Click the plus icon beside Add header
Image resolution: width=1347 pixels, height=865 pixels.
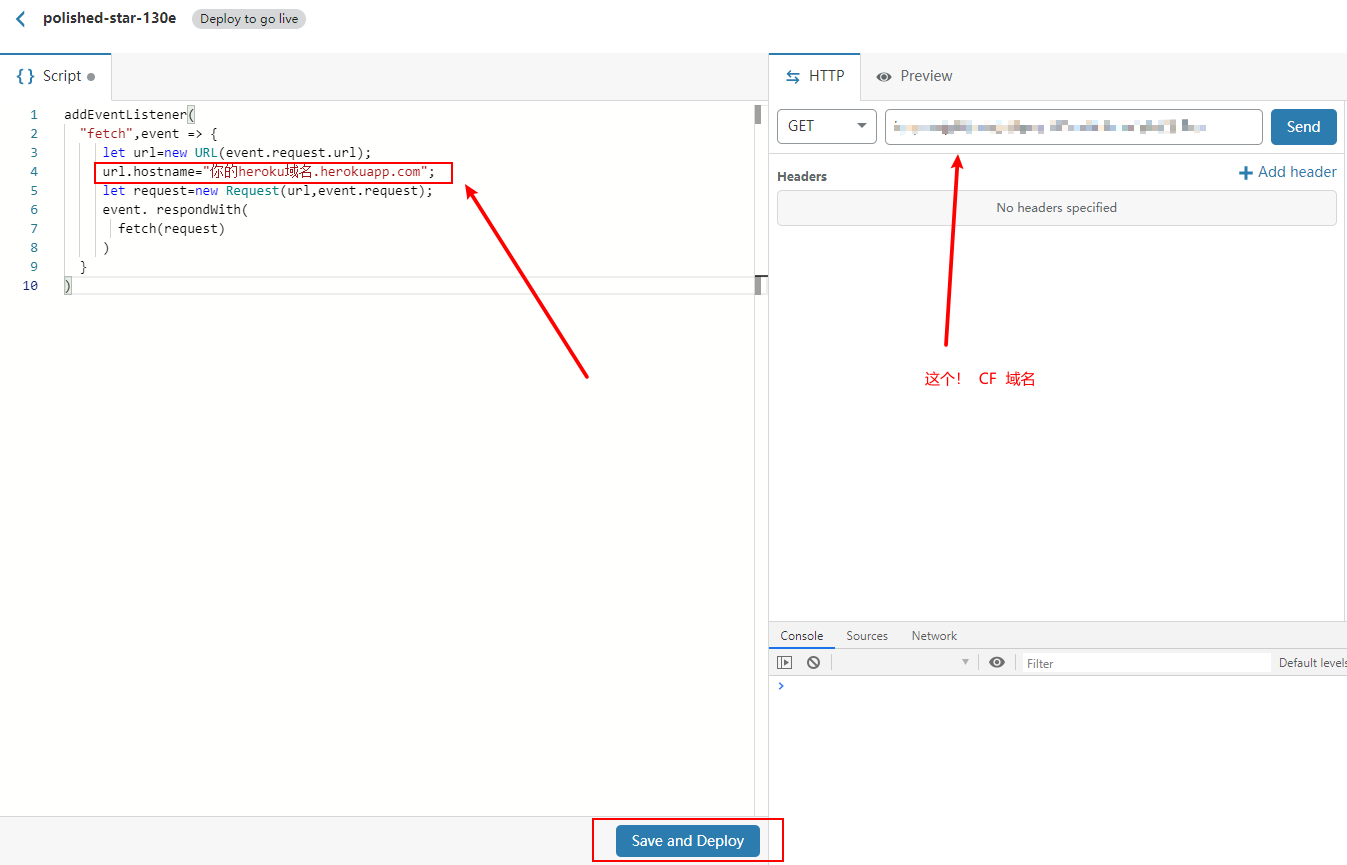click(1245, 173)
